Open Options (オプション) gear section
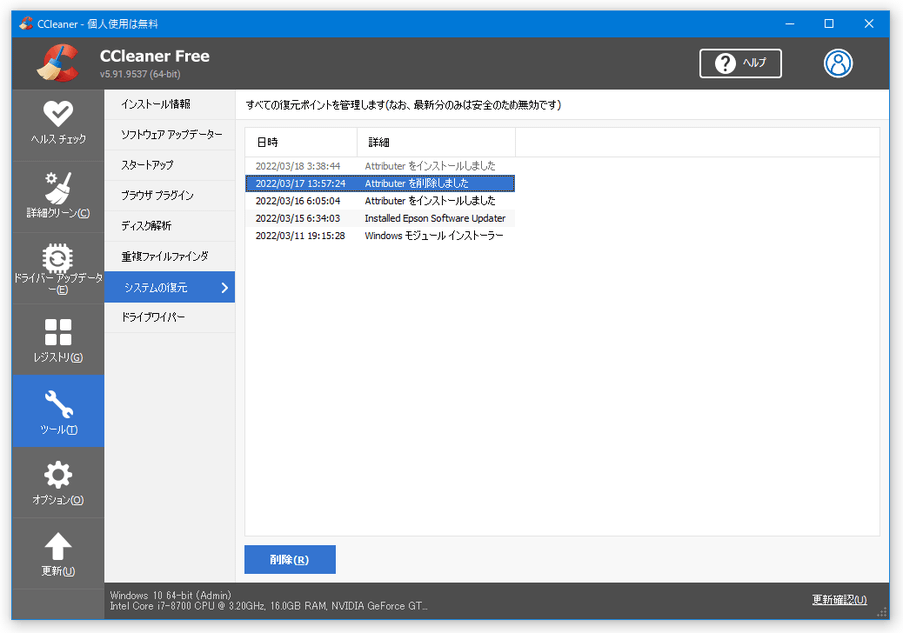The image size is (903, 633). click(x=58, y=482)
